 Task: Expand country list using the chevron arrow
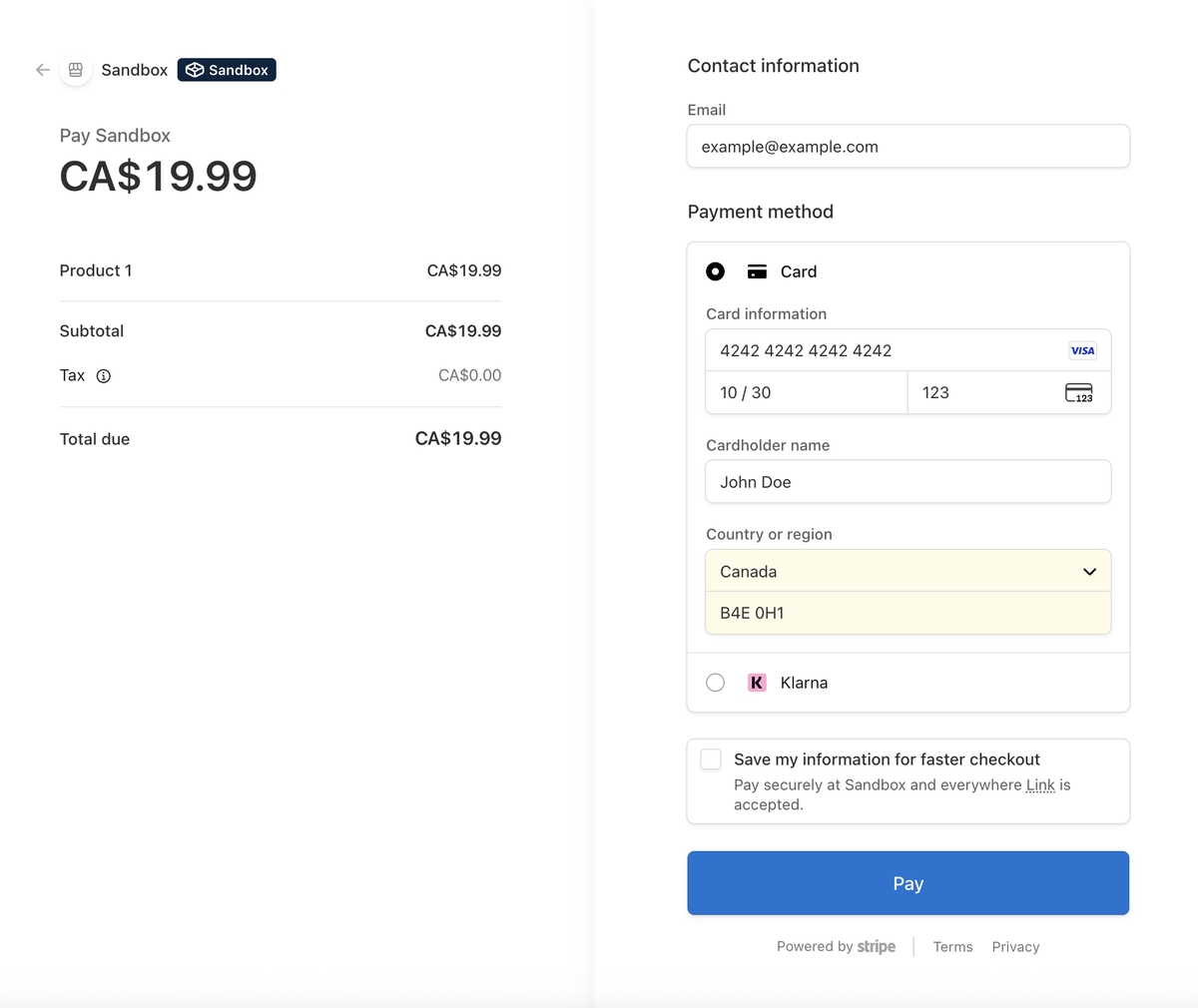(x=1089, y=572)
